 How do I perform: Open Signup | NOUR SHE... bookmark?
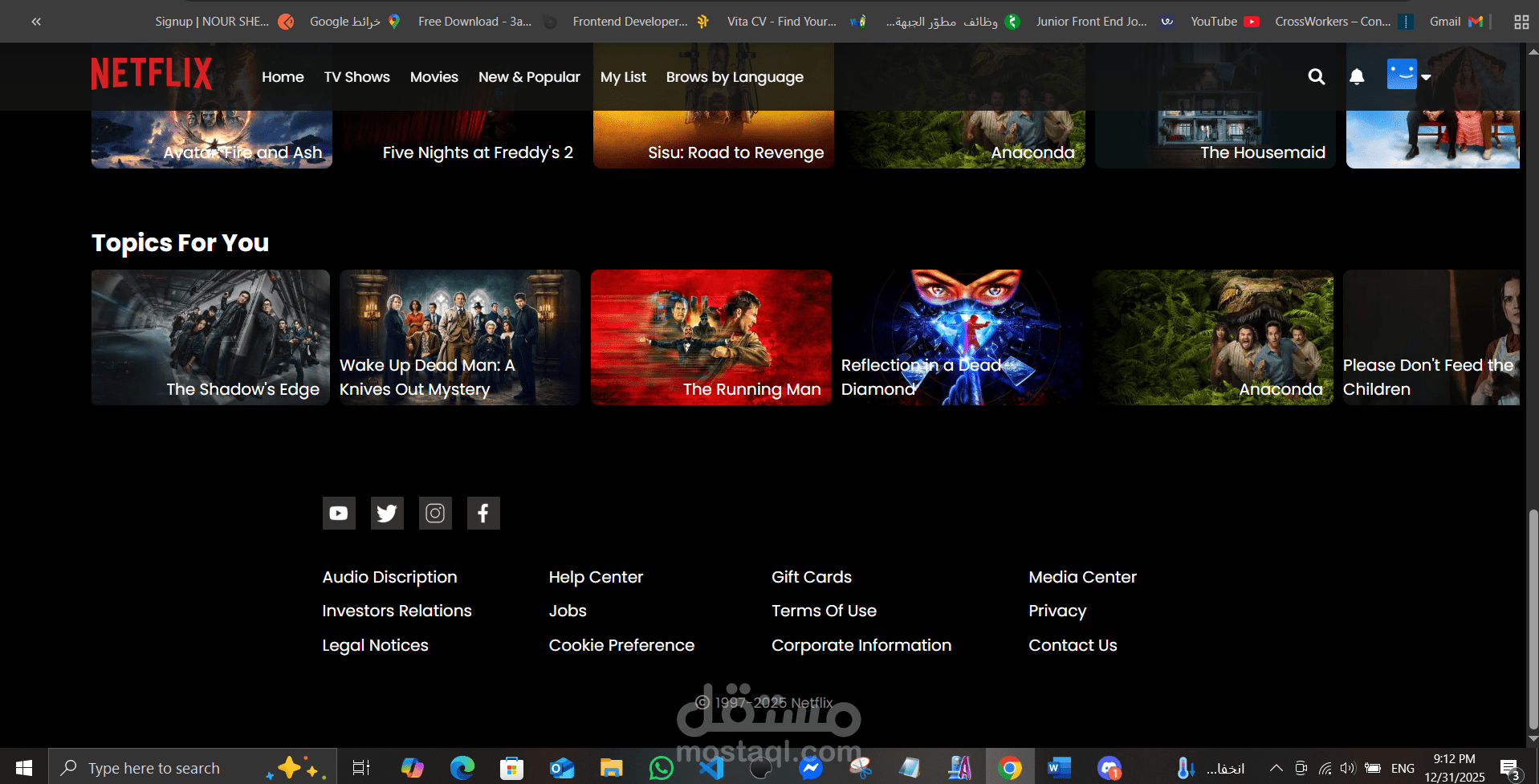(225, 22)
